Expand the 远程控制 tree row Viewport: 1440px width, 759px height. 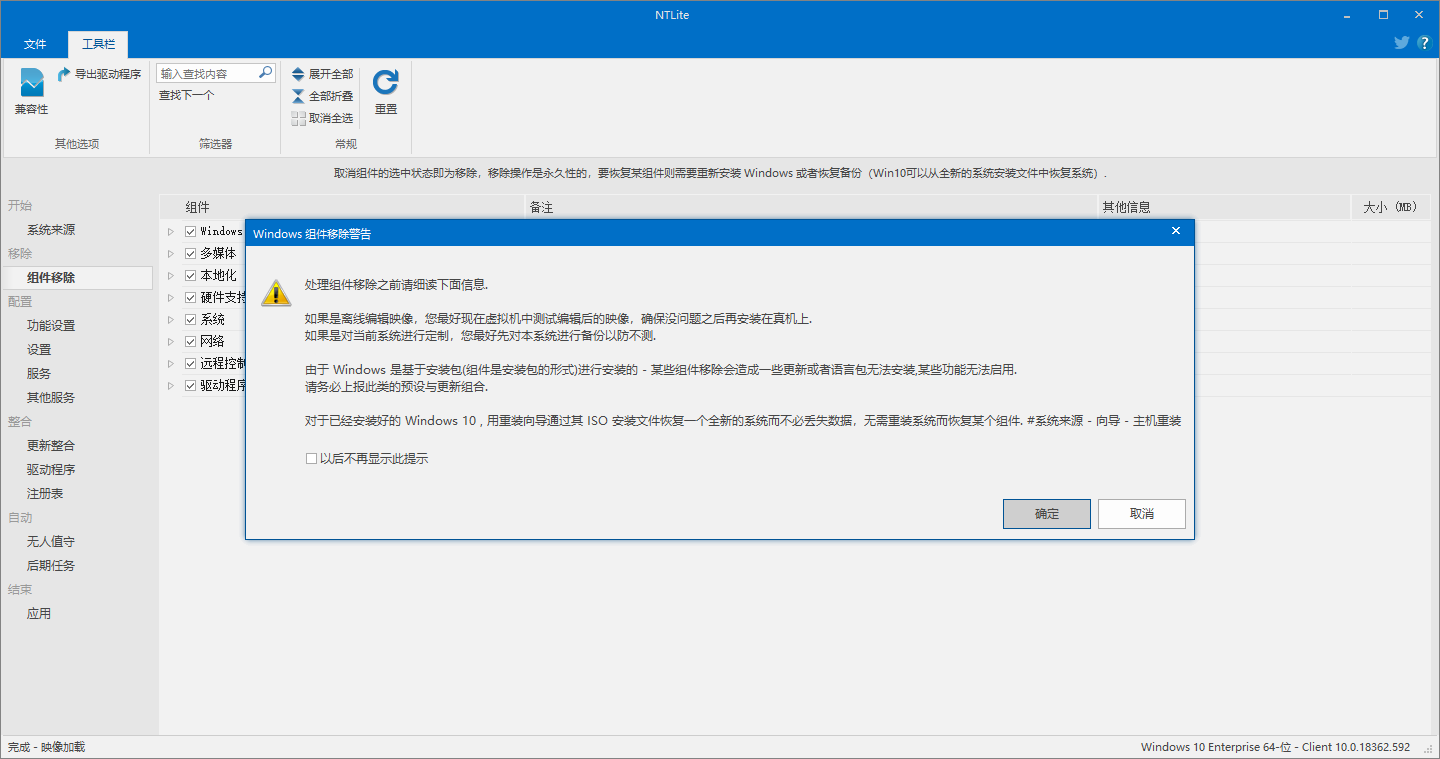point(171,363)
